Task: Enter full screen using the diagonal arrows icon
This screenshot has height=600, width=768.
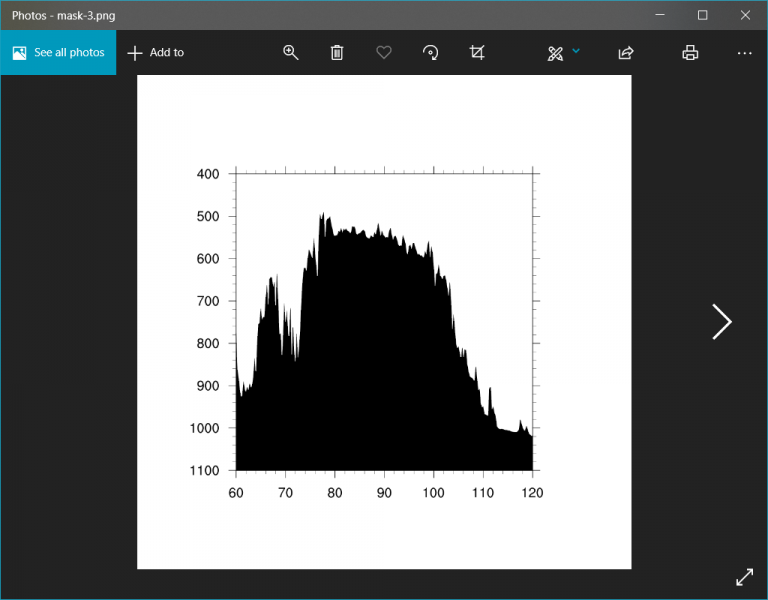Action: click(744, 577)
